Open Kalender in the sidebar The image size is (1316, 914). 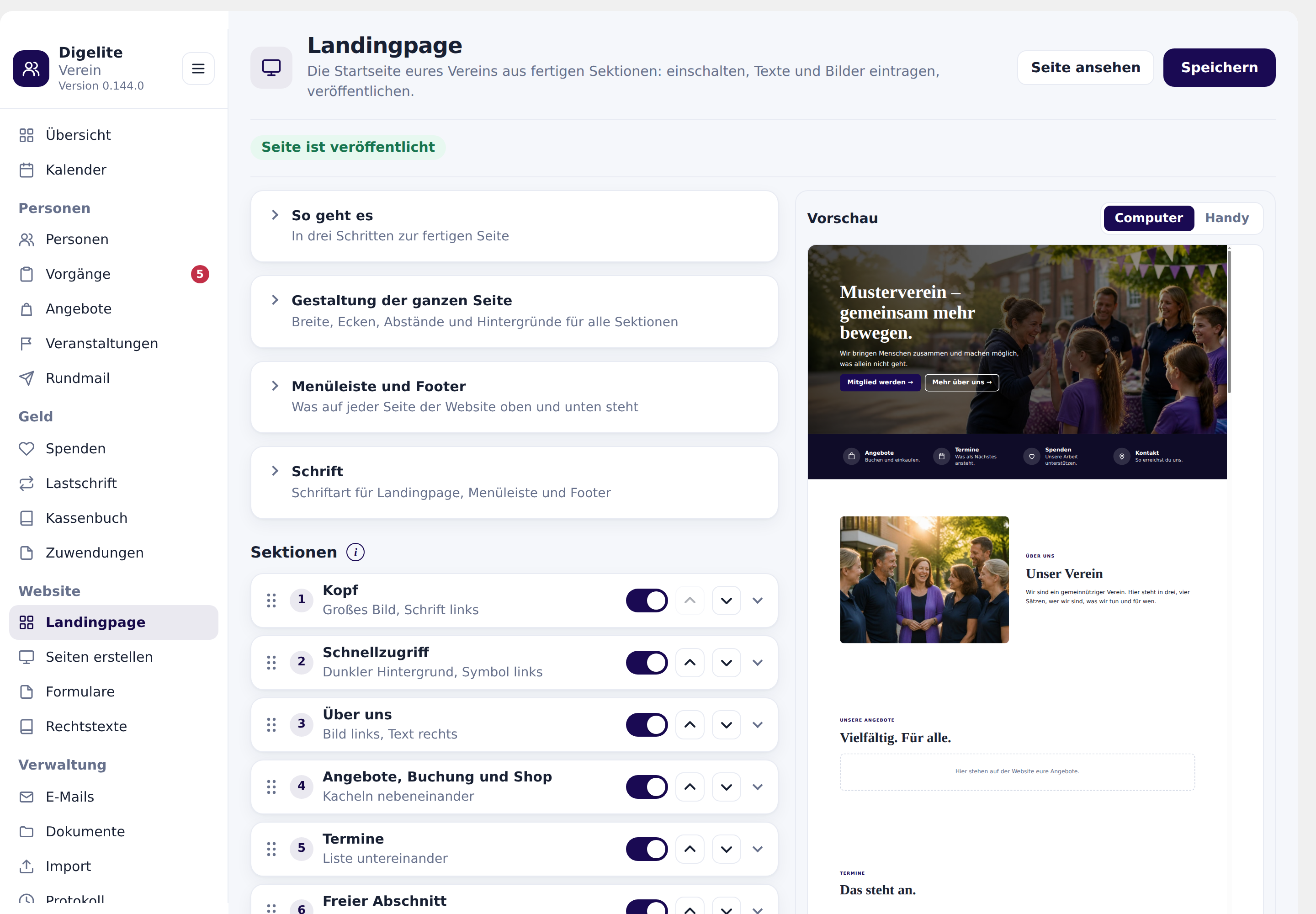pyautogui.click(x=113, y=170)
